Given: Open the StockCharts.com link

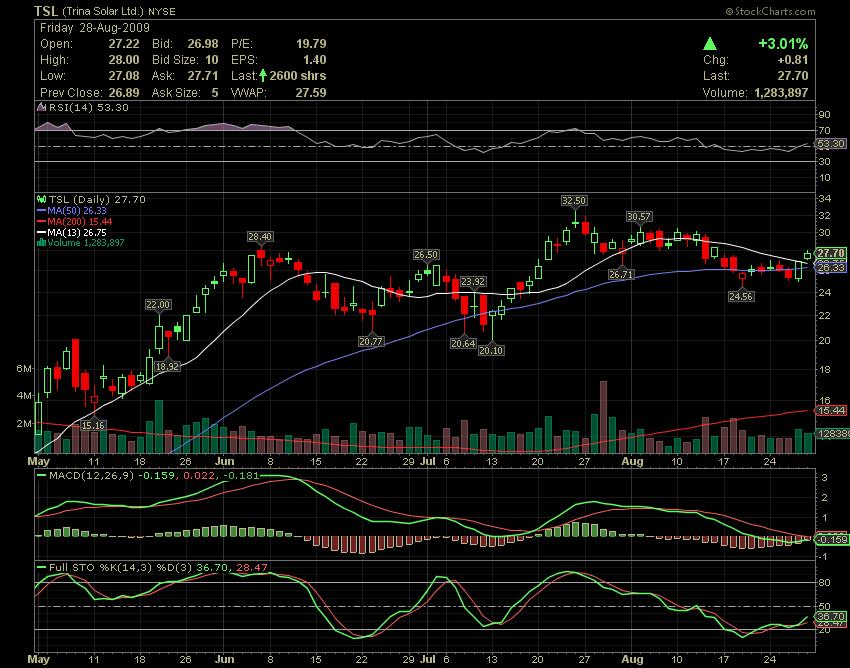Looking at the screenshot, I should pyautogui.click(x=775, y=11).
